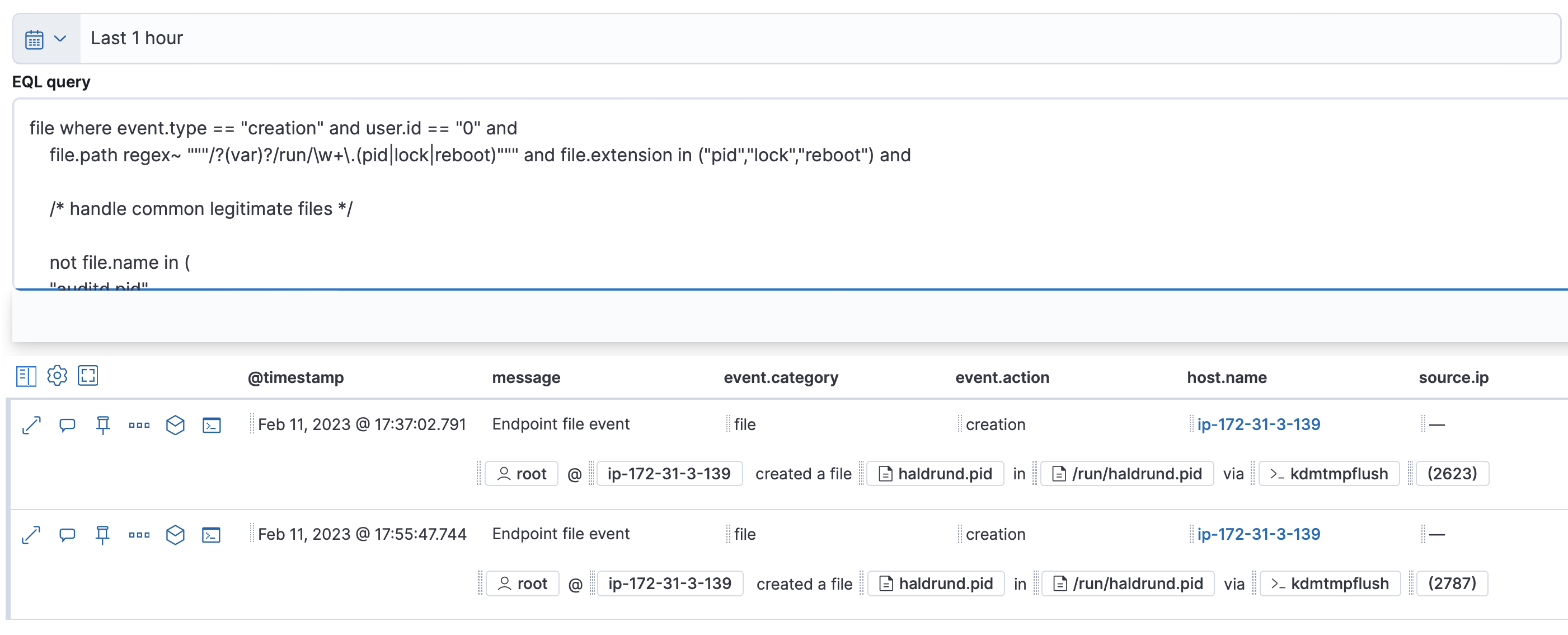The width and height of the screenshot is (1568, 635).
Task: Pin the 17:55:47.744 event
Action: [103, 535]
